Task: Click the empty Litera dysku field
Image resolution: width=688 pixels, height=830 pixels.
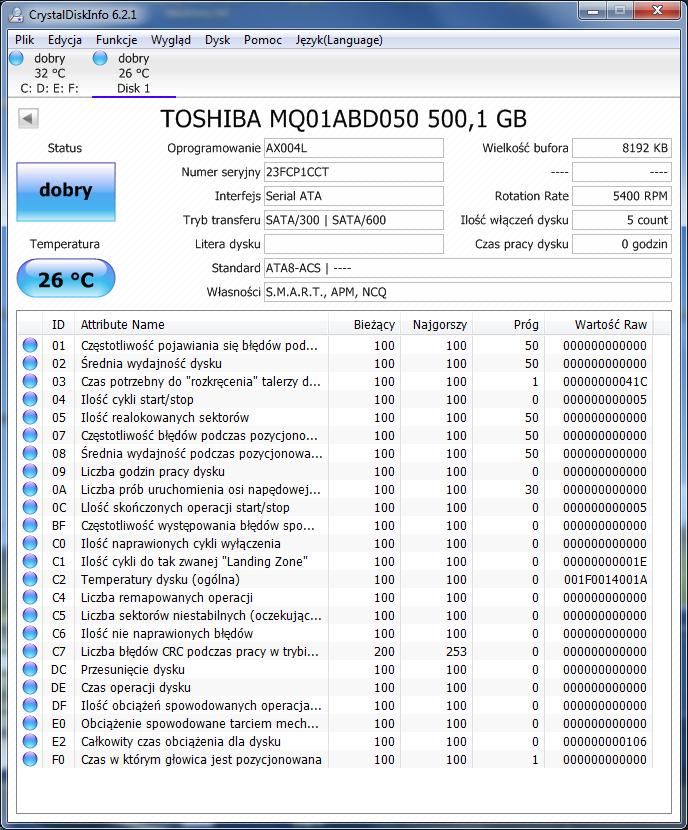Action: coord(354,244)
